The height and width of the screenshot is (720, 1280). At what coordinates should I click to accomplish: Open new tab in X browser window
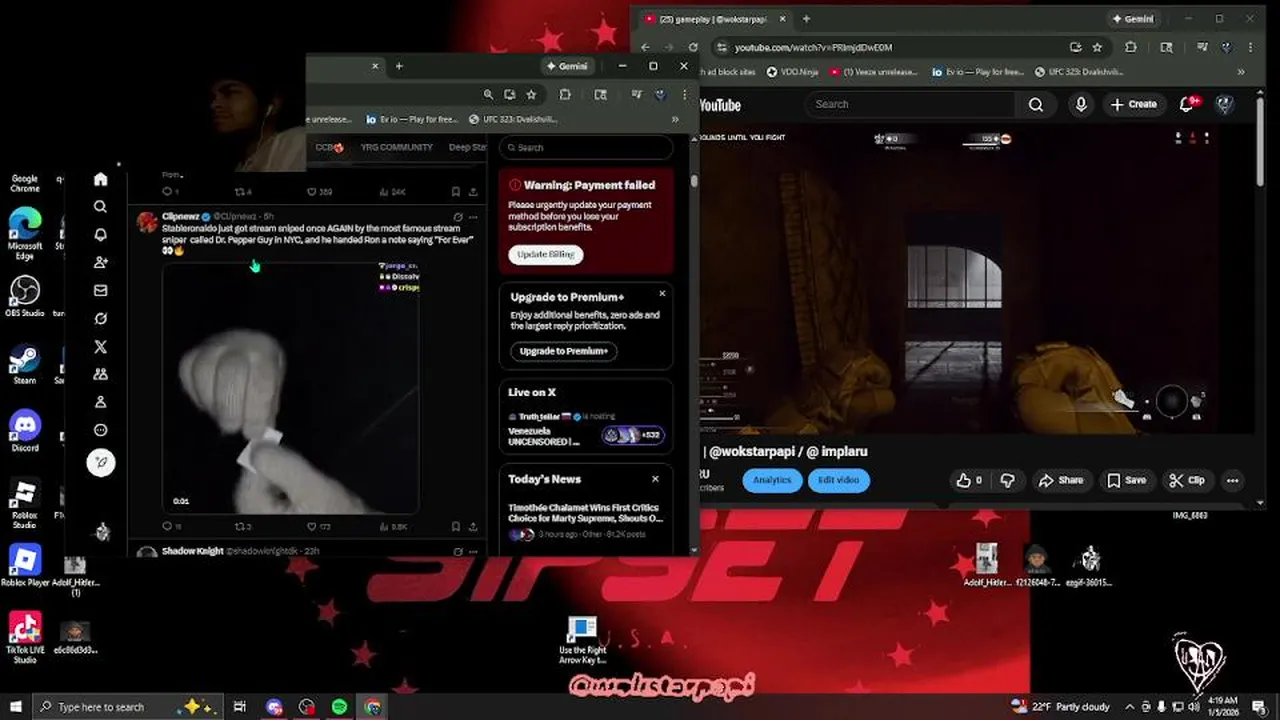[x=399, y=66]
